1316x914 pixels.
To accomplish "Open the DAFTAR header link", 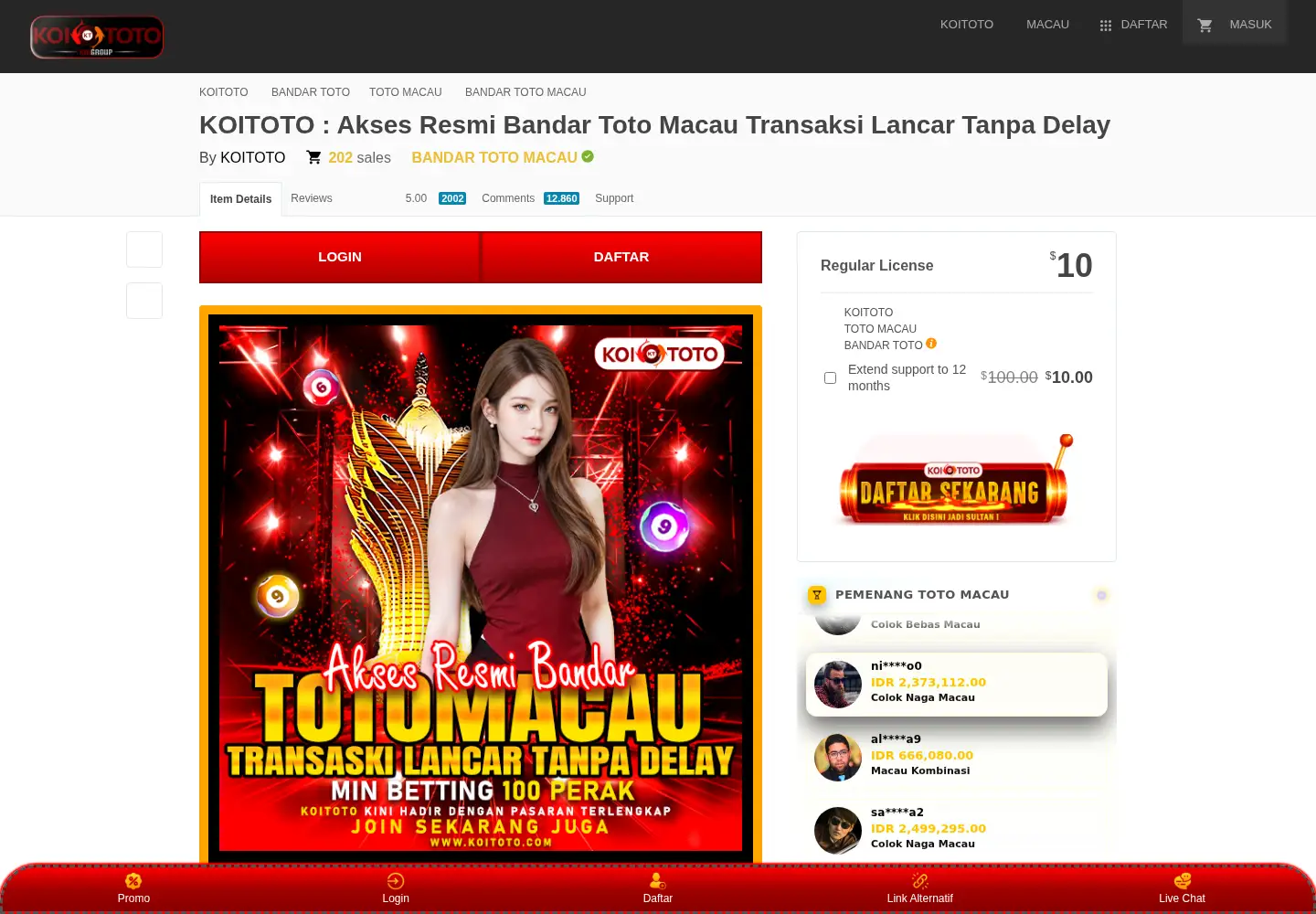I will tap(1144, 25).
